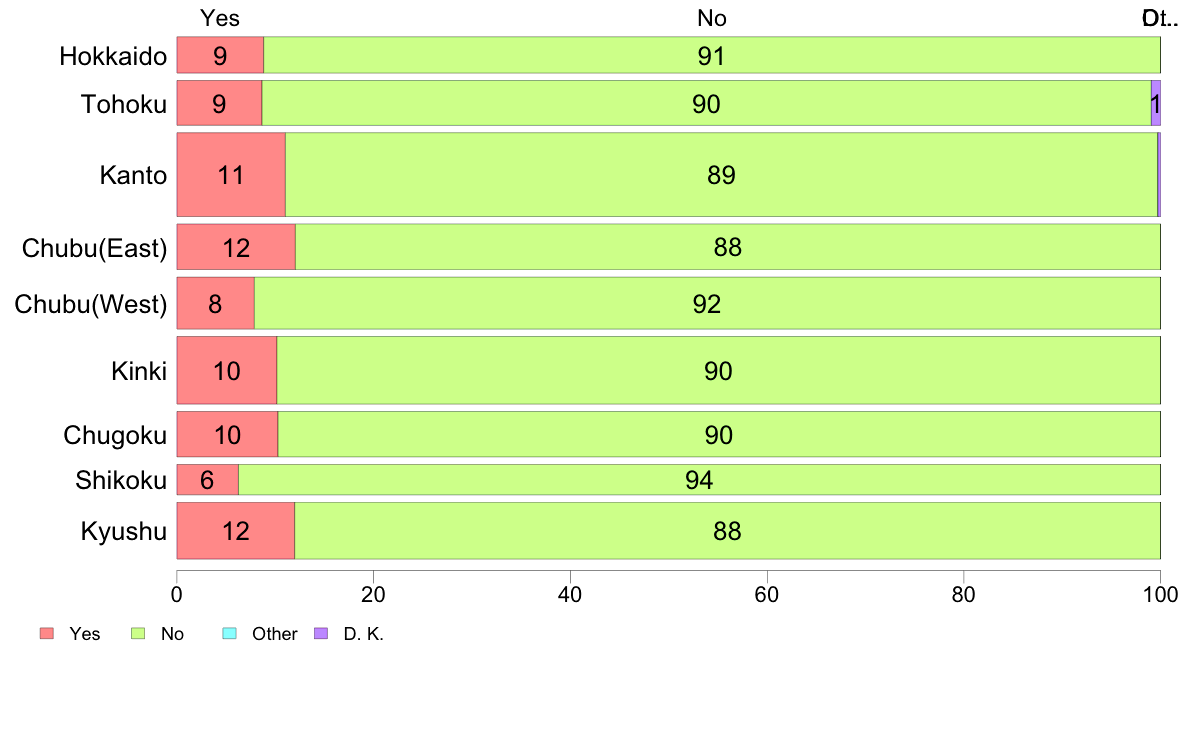Click the Kanto row label
Screen dimensions: 1188x736
point(132,176)
